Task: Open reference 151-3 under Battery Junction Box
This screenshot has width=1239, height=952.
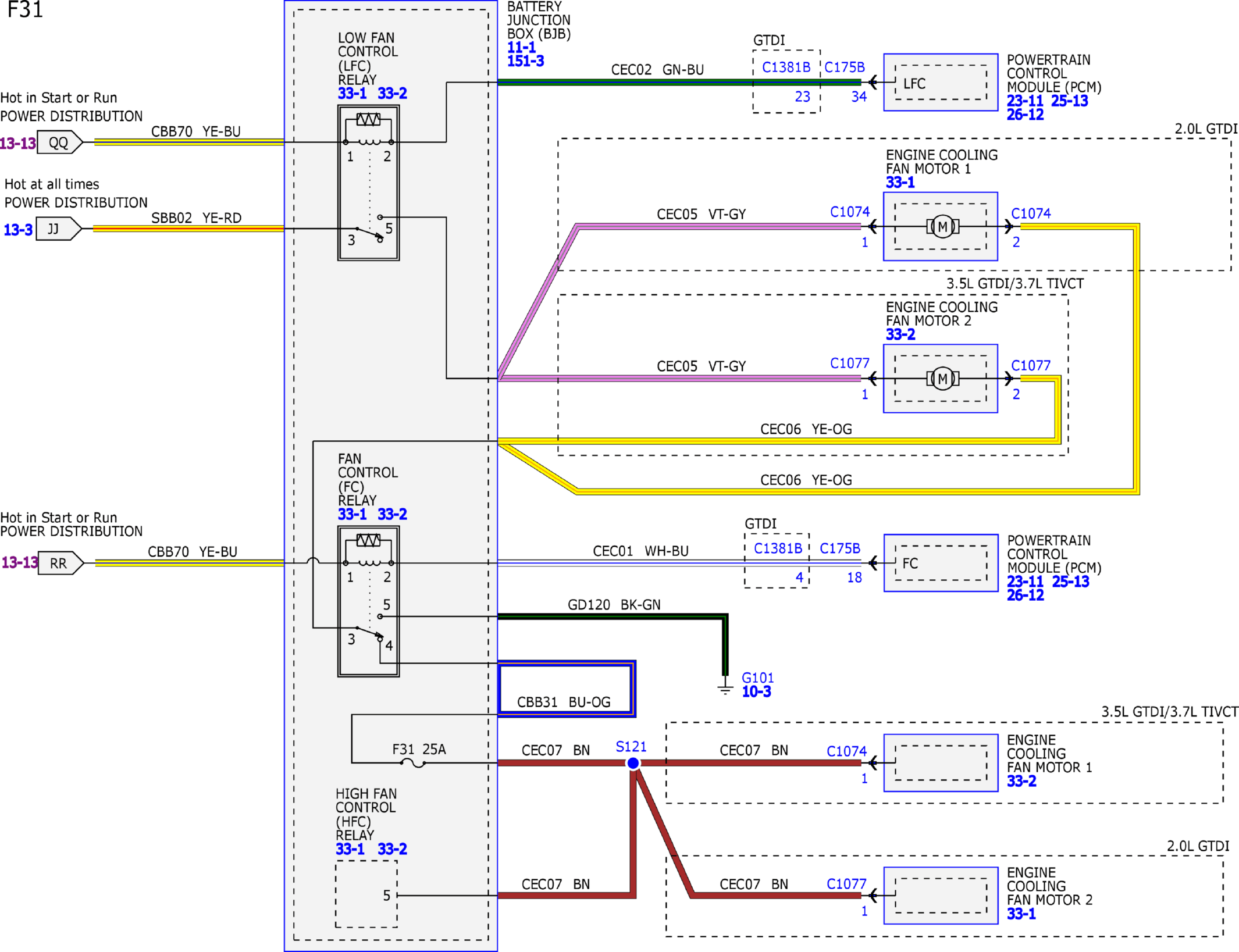Action: pos(525,61)
